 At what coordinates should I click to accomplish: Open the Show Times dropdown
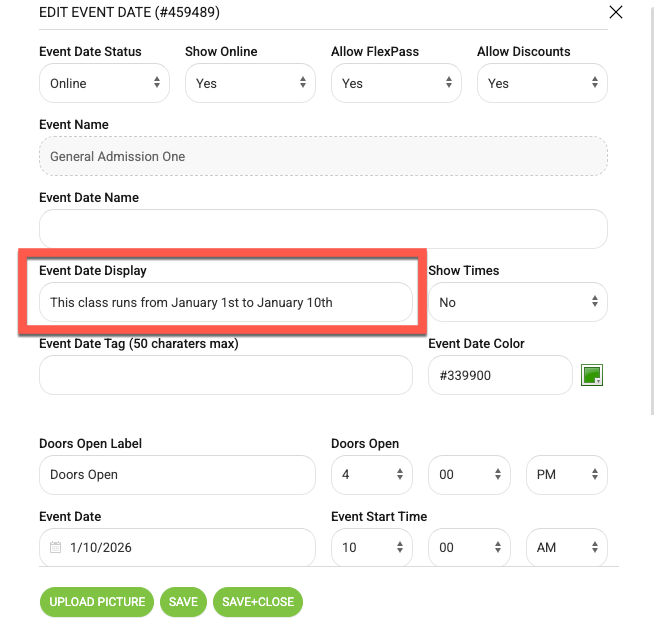(518, 302)
